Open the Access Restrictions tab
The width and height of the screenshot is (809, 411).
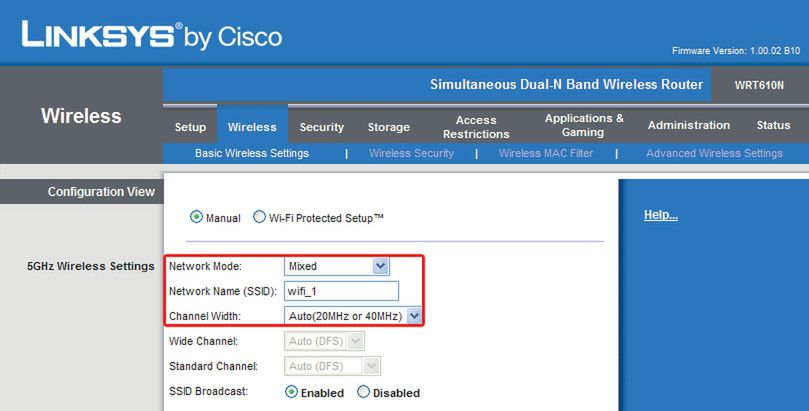[x=476, y=126]
